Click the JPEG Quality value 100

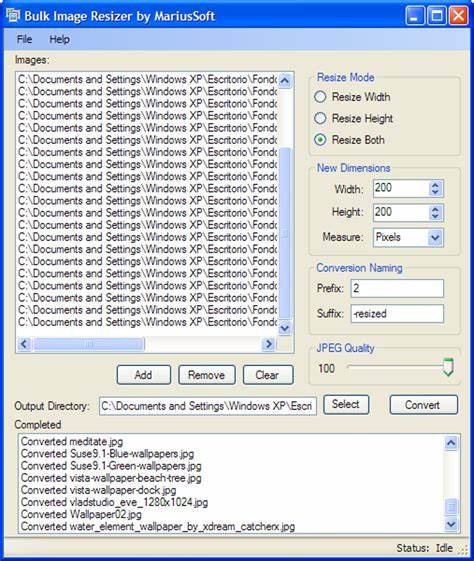[326, 369]
